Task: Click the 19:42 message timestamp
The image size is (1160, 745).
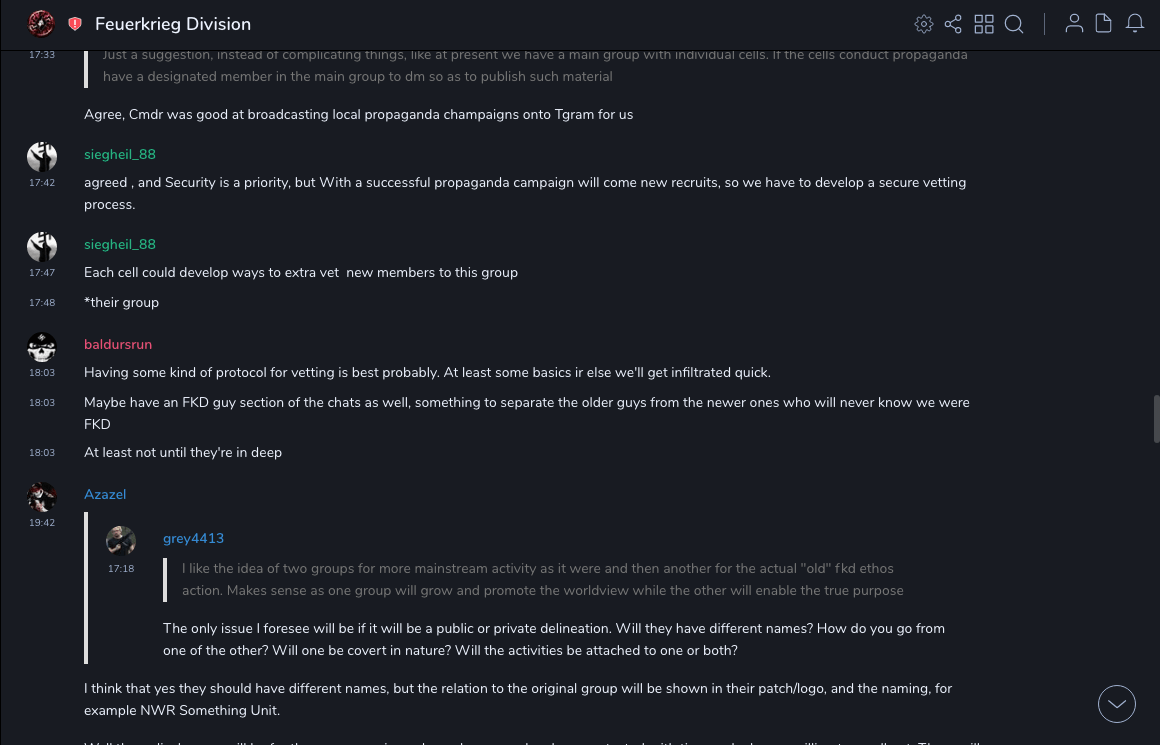Action: tap(42, 523)
